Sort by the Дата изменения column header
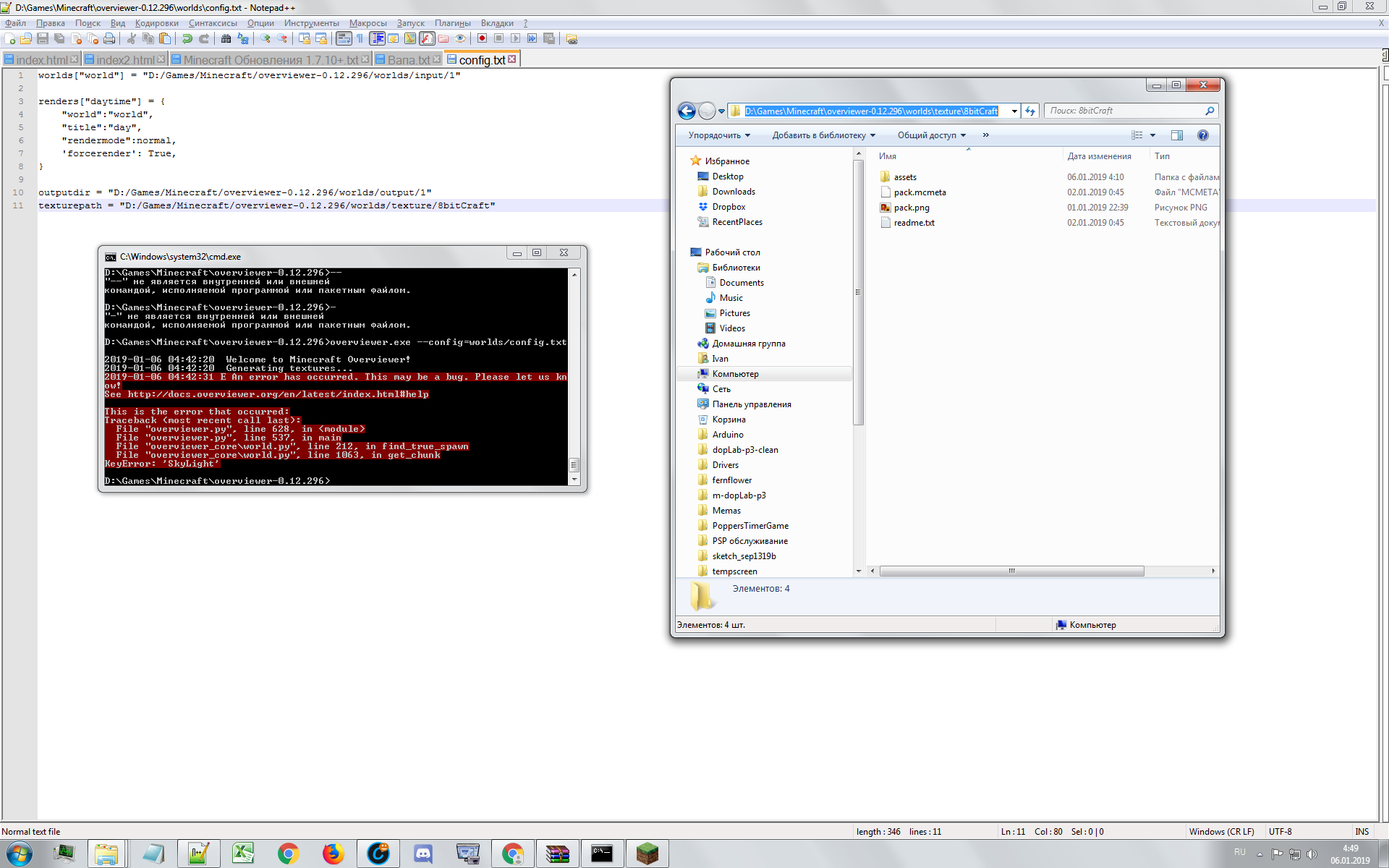The width and height of the screenshot is (1389, 868). [1099, 156]
